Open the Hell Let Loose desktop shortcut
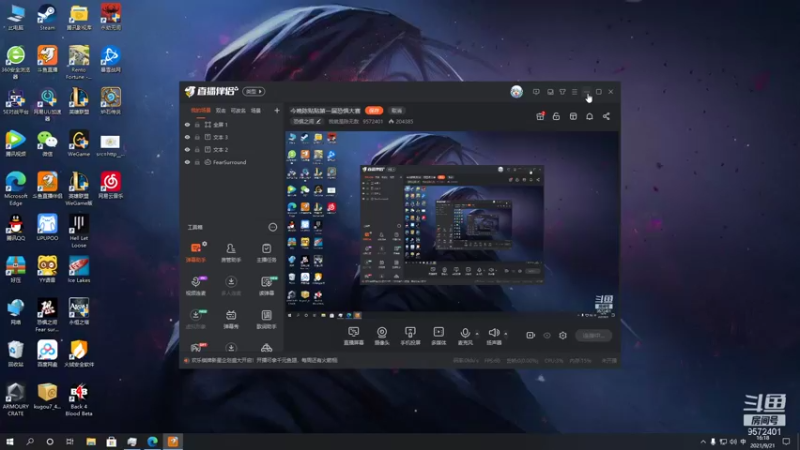This screenshot has height=450, width=800. pos(79,231)
